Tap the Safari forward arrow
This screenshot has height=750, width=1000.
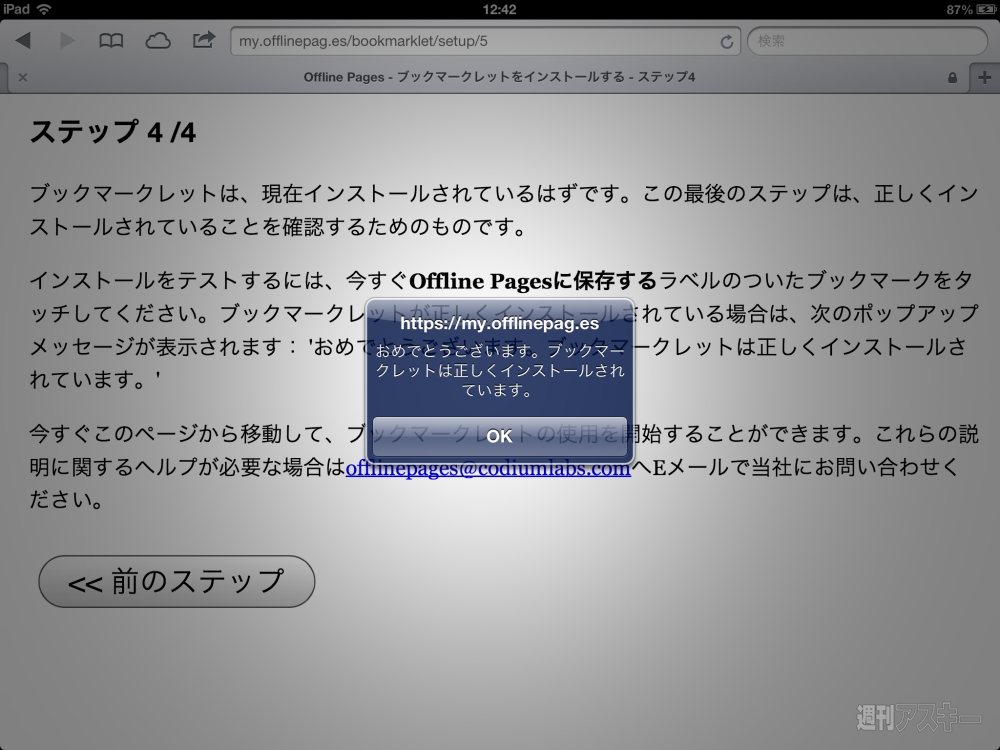coord(67,41)
